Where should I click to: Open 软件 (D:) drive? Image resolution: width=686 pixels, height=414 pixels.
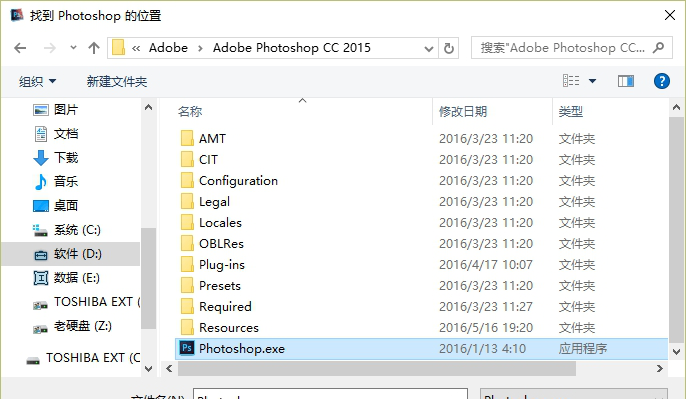pyautogui.click(x=77, y=254)
